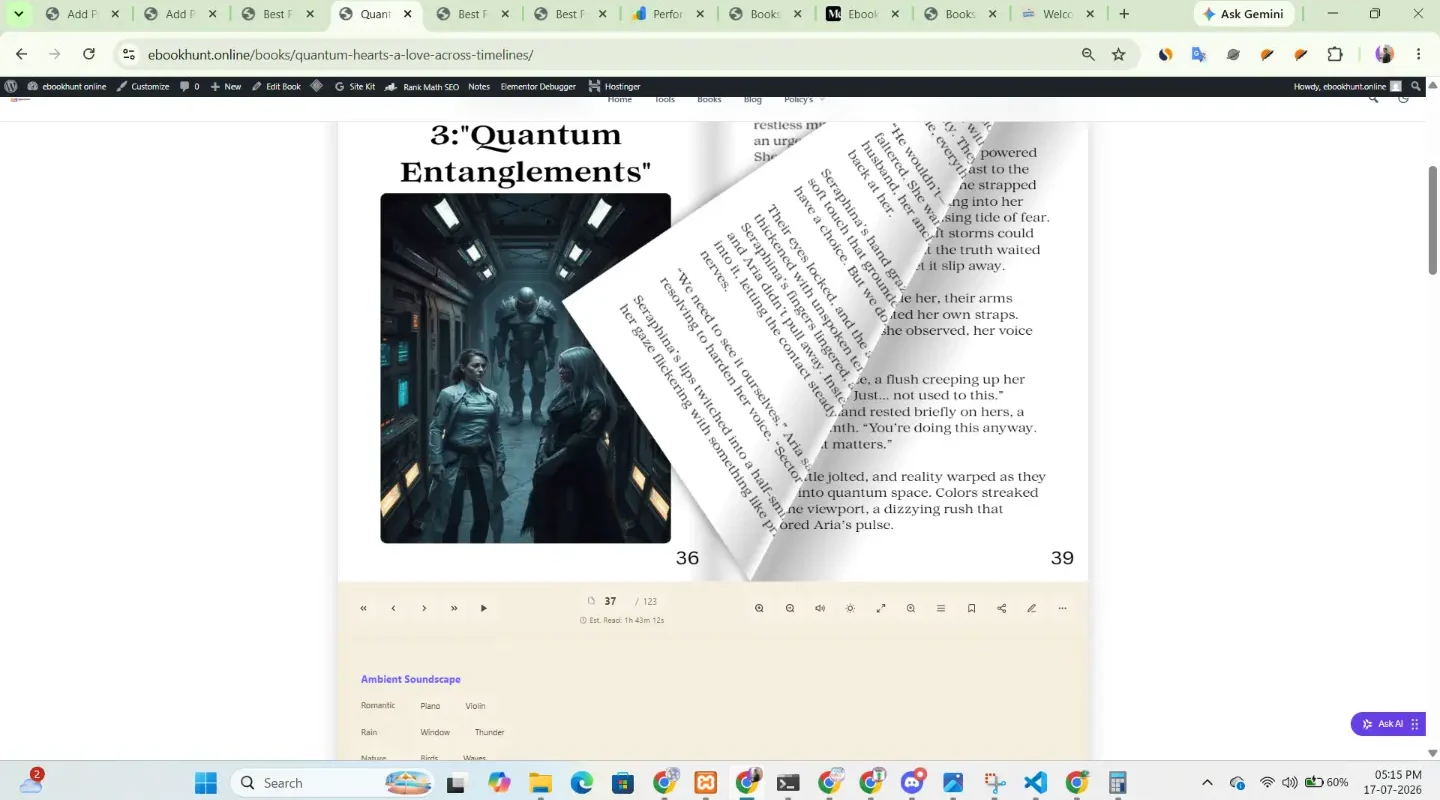Click the address bar URL
Screen dimensions: 1440x800
(340, 55)
